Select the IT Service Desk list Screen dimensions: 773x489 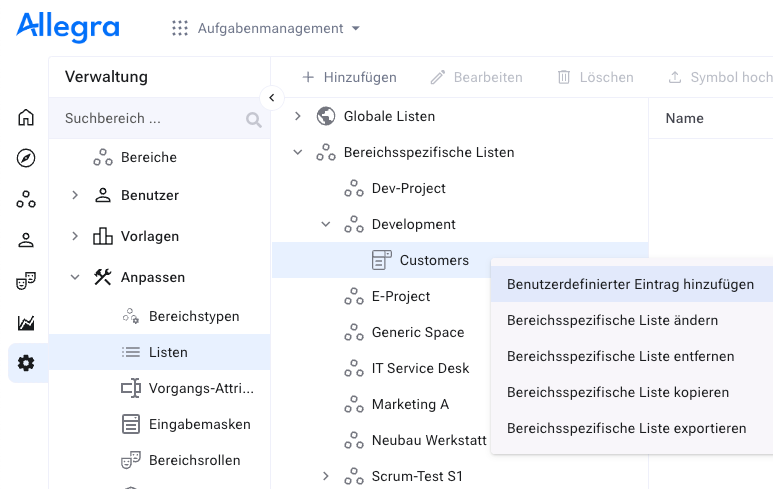pyautogui.click(x=420, y=368)
